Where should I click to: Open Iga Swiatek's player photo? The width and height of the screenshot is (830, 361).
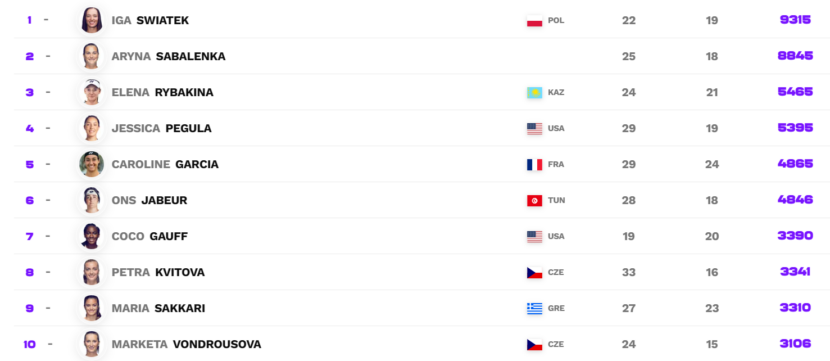(92, 20)
